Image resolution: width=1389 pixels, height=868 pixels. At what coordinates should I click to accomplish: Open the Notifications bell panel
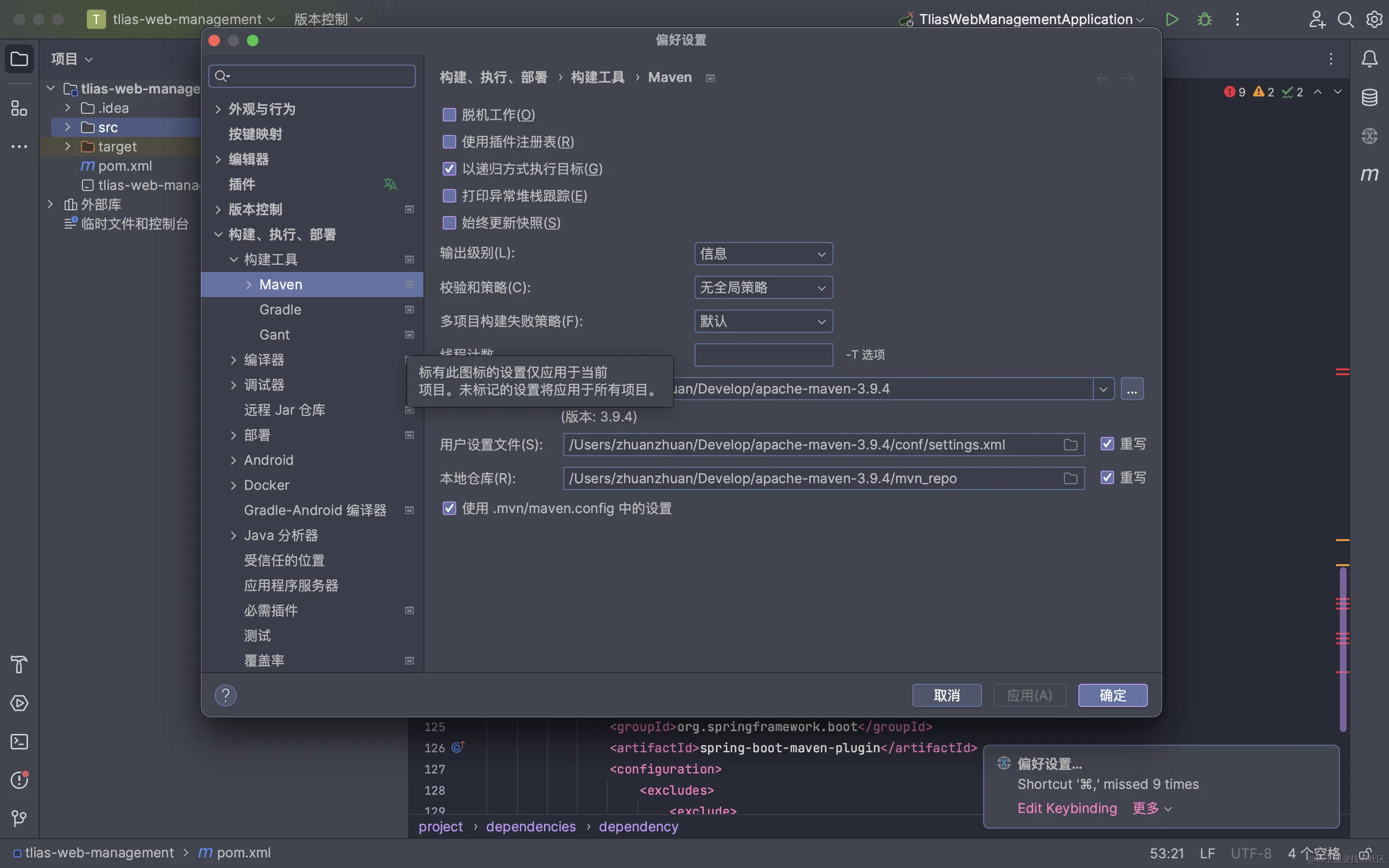1370,57
